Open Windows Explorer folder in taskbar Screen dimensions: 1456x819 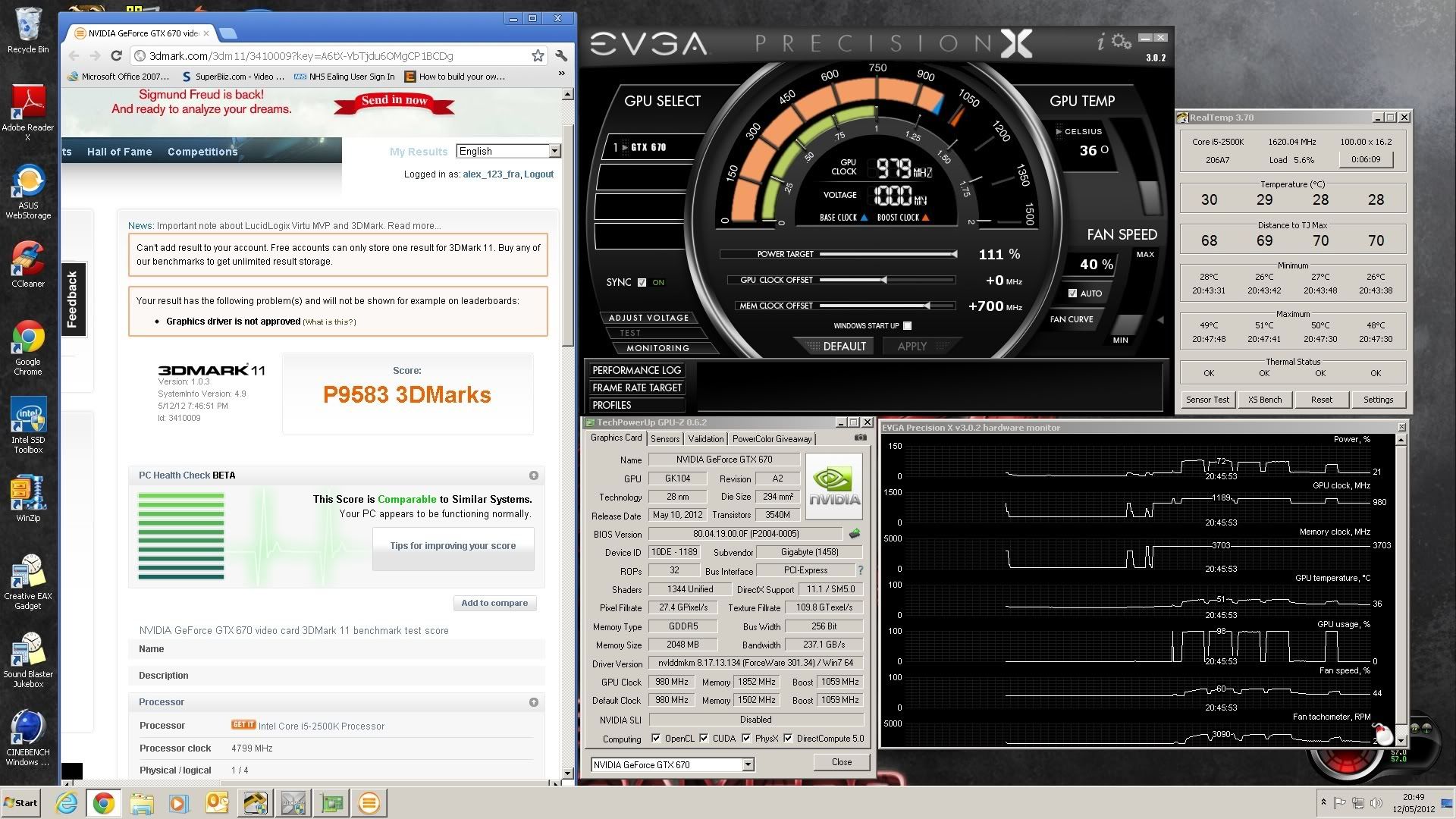(141, 803)
